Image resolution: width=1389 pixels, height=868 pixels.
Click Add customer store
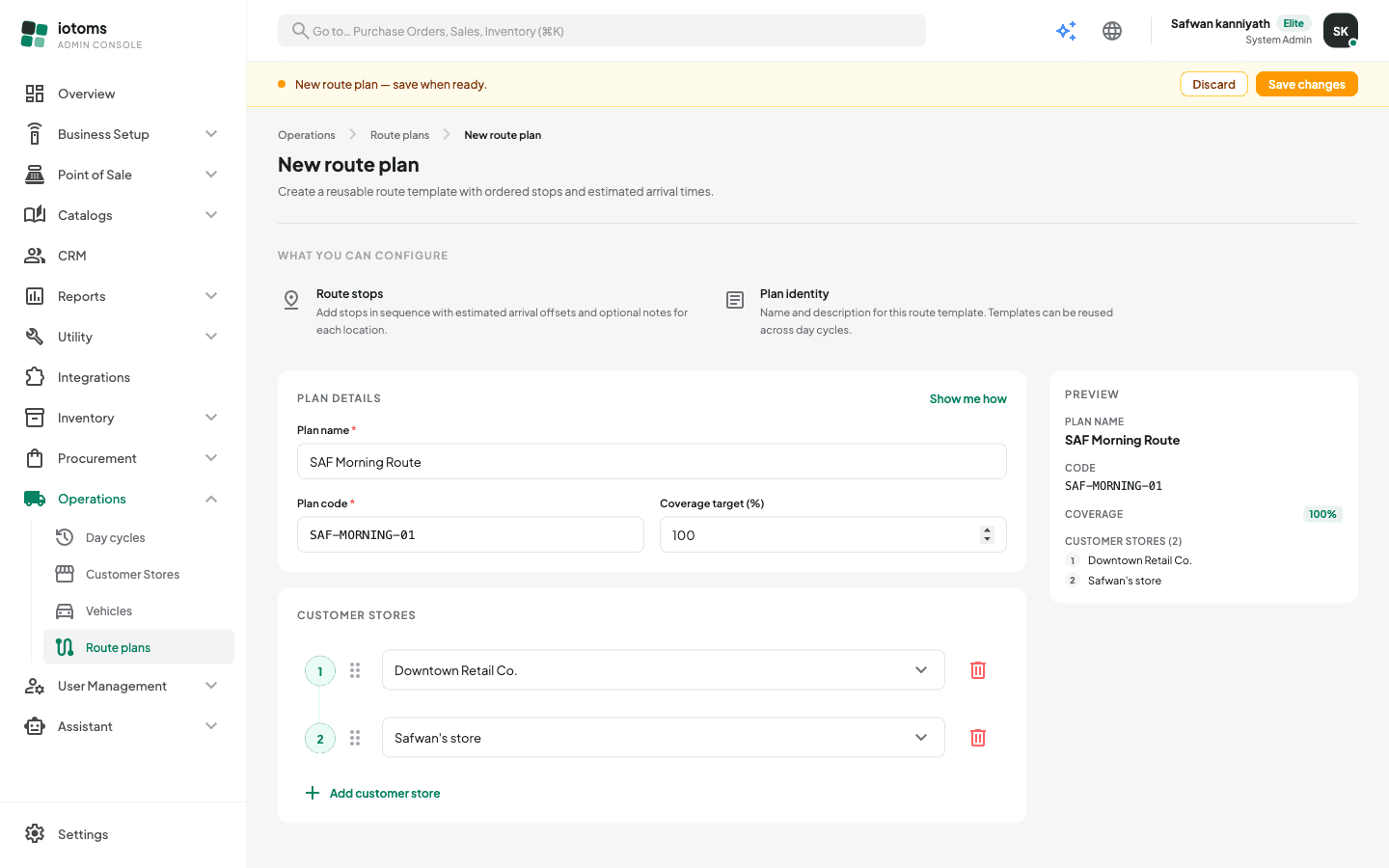tap(372, 793)
